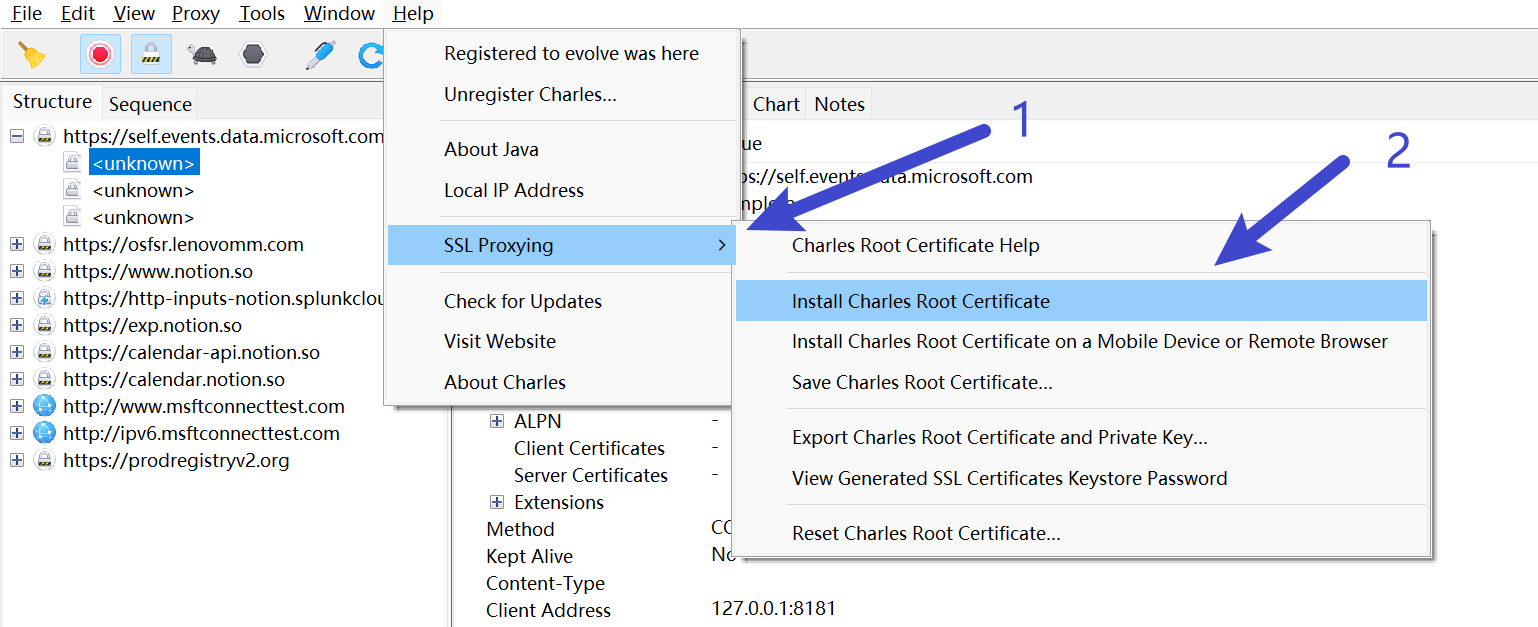1538x627 pixels.
Task: Expand the calendar.notion.so node
Action: [17, 379]
